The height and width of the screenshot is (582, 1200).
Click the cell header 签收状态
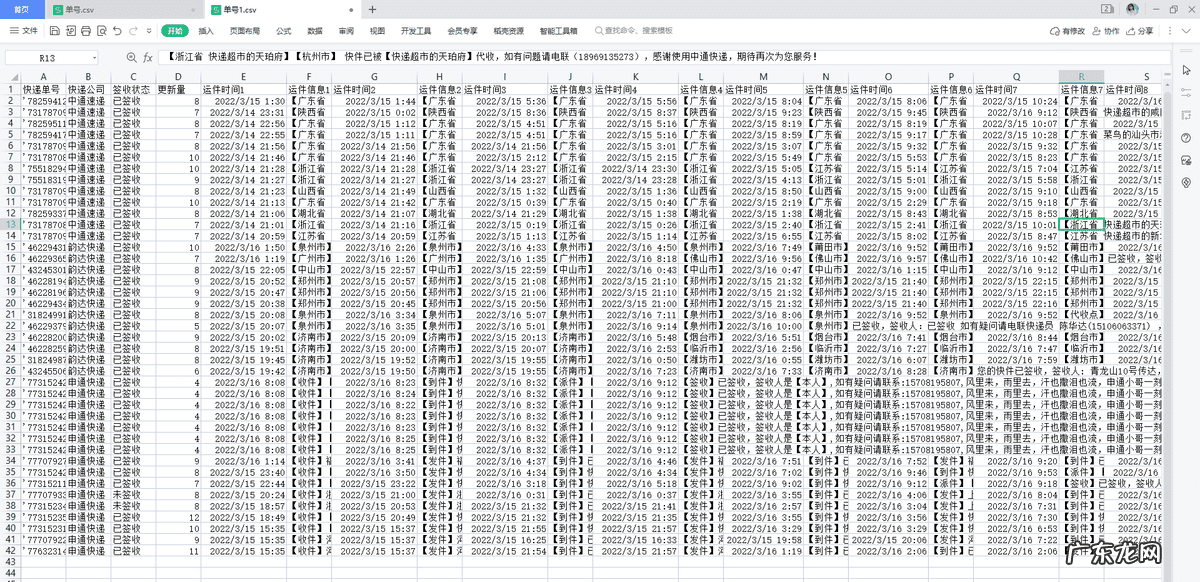click(x=133, y=89)
